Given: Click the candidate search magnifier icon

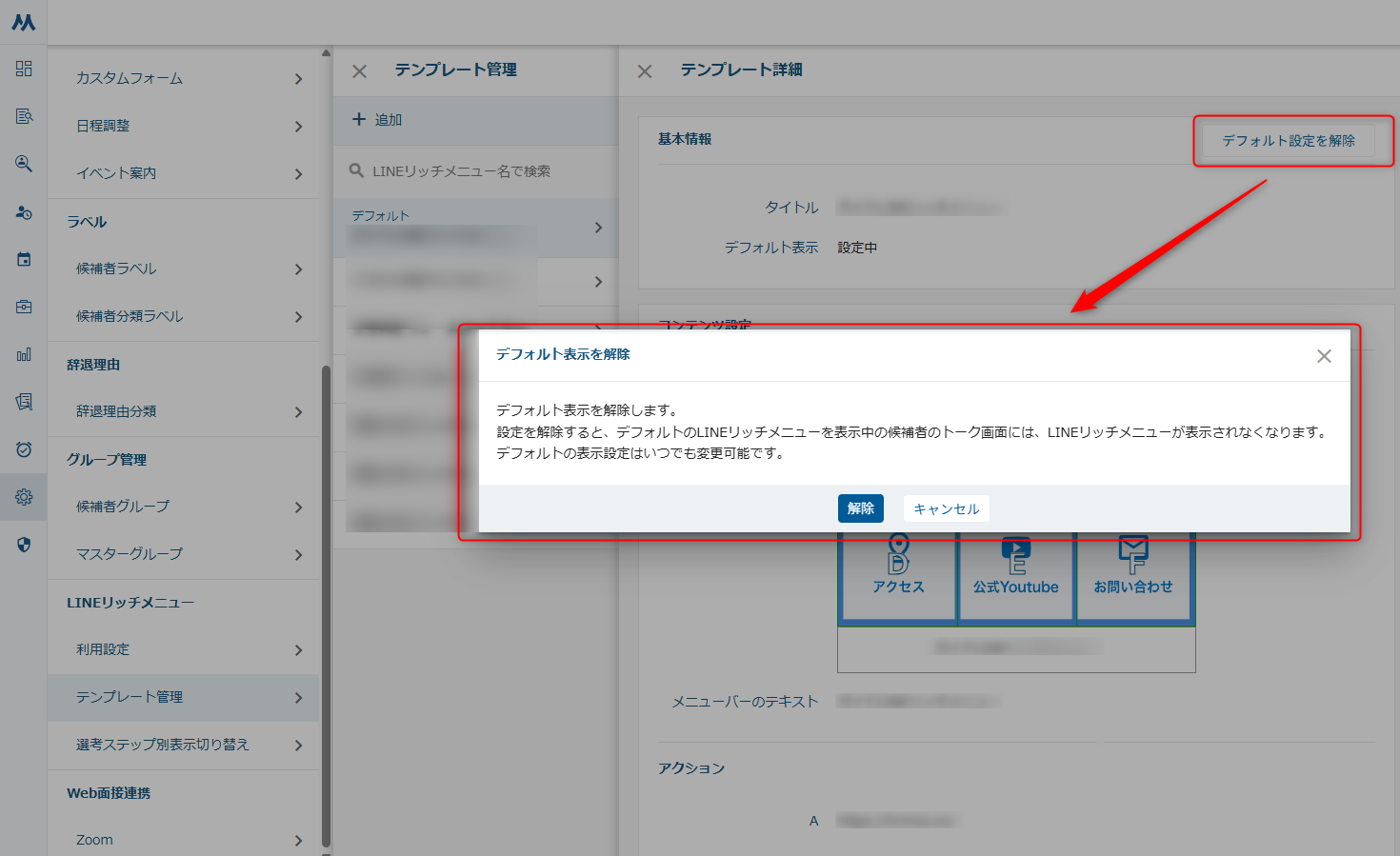Looking at the screenshot, I should click(x=24, y=164).
